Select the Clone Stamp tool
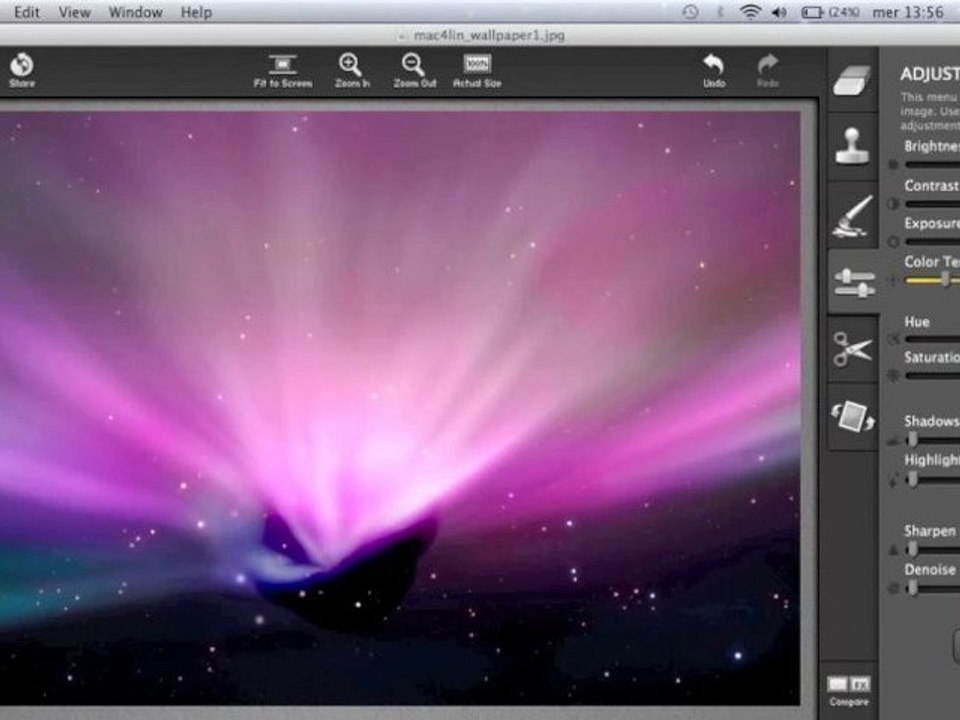Viewport: 960px width, 720px height. pos(852,146)
